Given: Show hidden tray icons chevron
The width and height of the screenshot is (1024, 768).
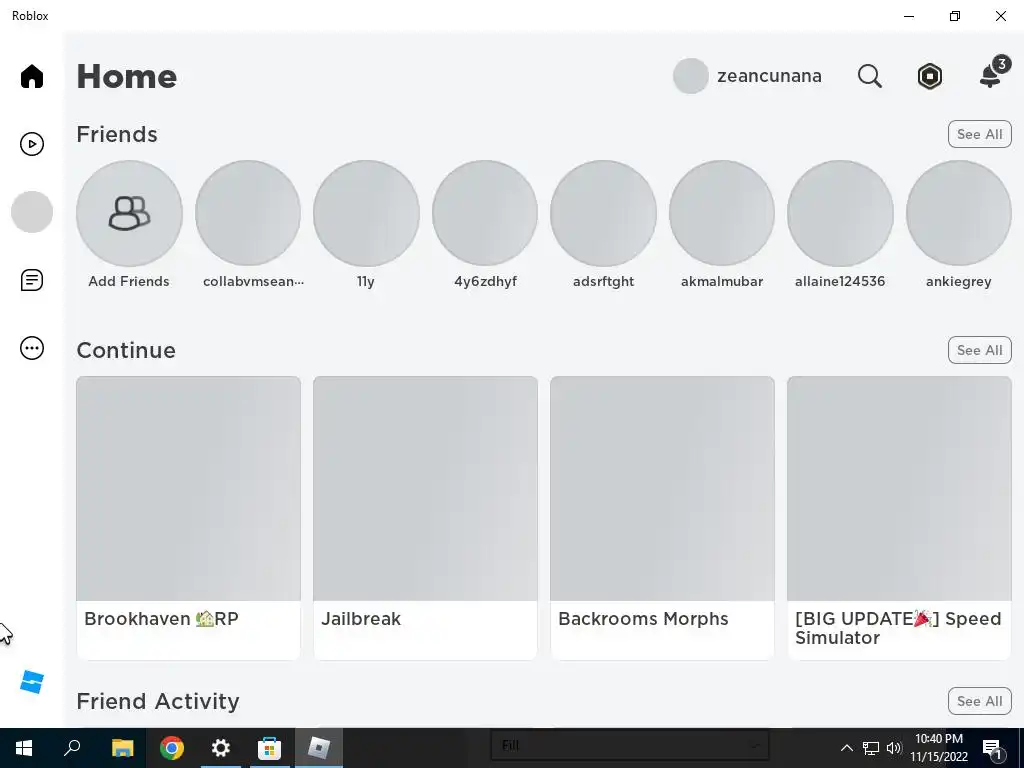Looking at the screenshot, I should [846, 748].
